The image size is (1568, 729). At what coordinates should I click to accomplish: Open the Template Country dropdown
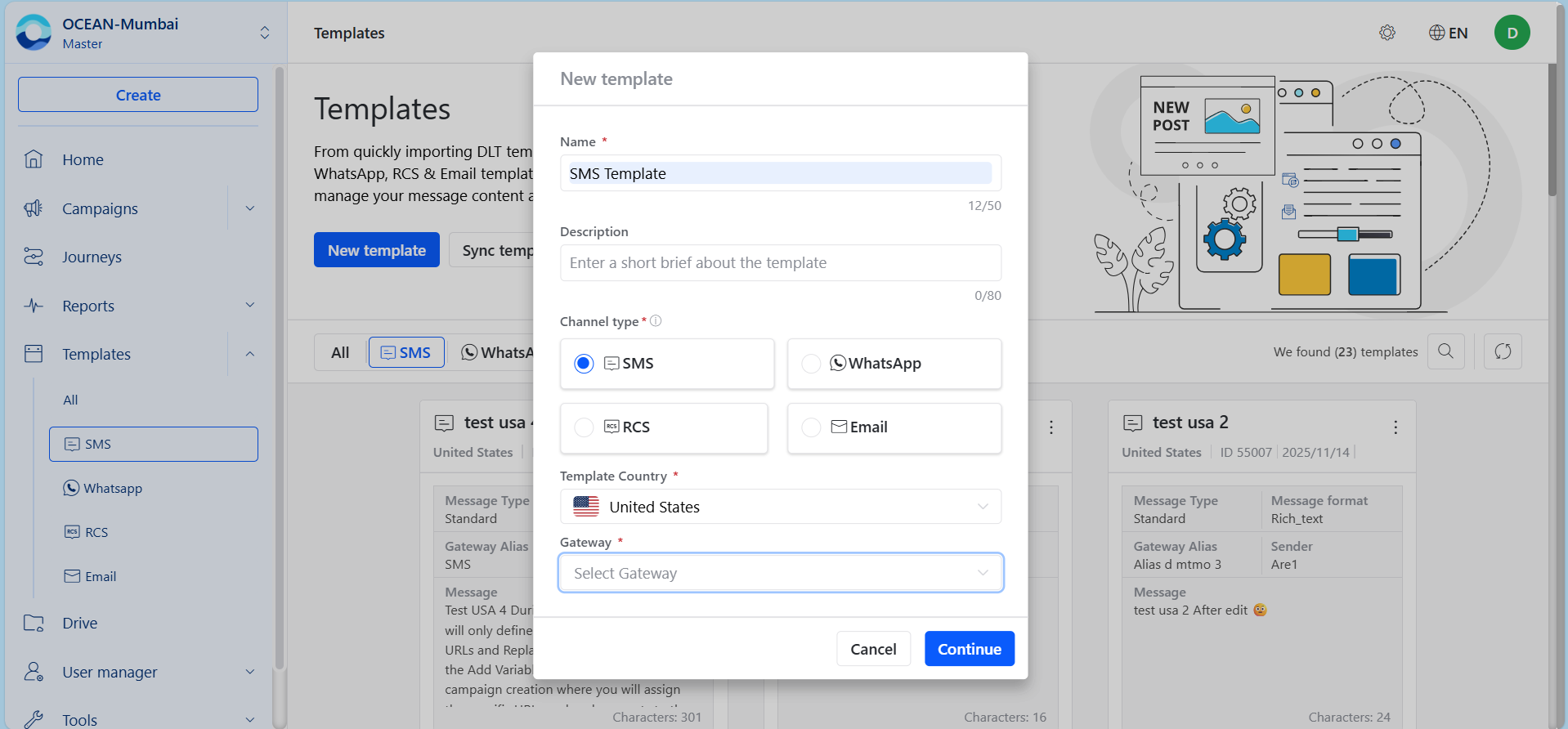[781, 507]
